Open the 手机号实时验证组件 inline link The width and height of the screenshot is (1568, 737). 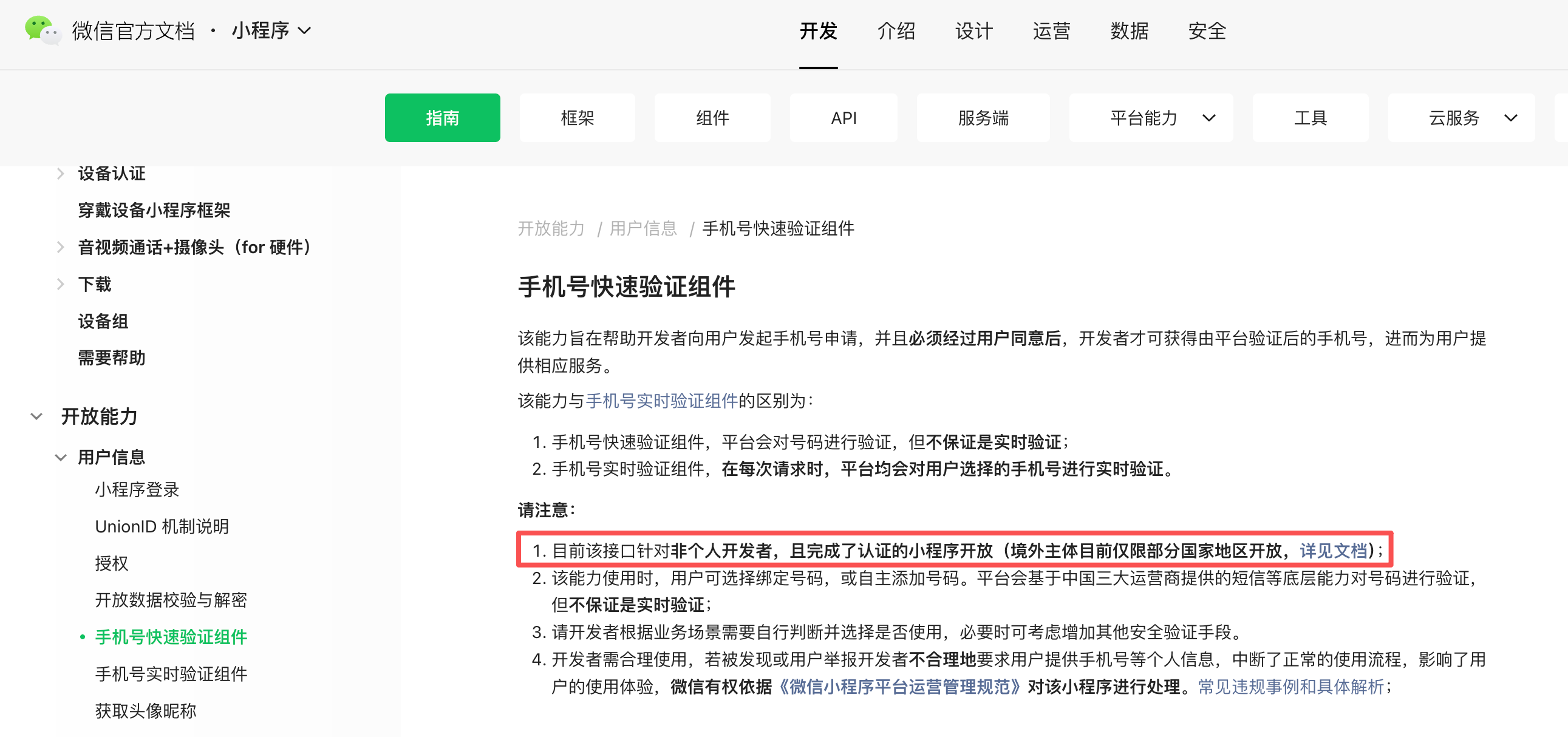click(661, 401)
